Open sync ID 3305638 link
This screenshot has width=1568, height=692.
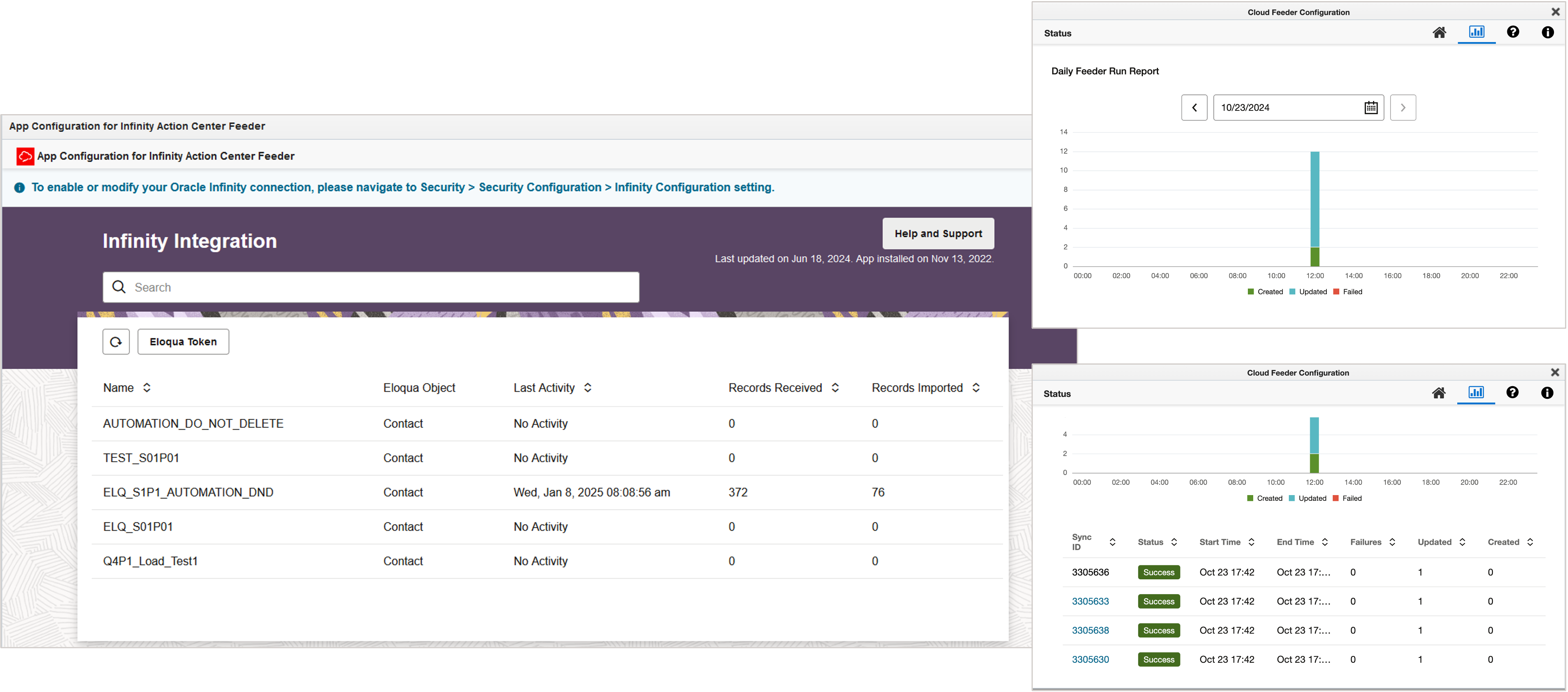pyautogui.click(x=1090, y=631)
